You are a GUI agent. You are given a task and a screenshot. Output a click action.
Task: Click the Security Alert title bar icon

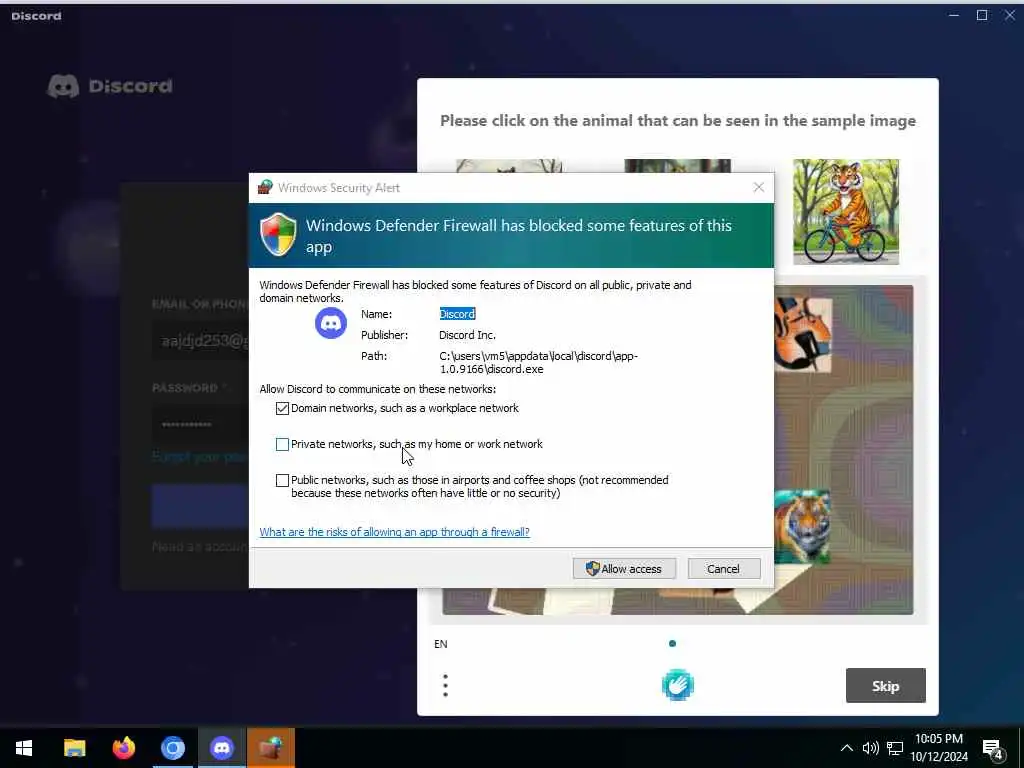264,187
